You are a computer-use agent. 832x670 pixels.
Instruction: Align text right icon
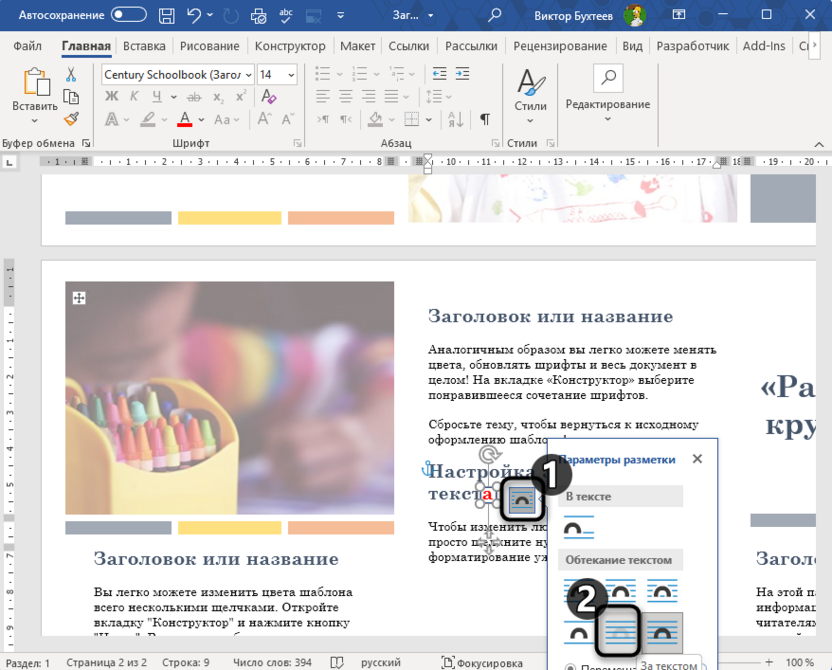click(368, 97)
